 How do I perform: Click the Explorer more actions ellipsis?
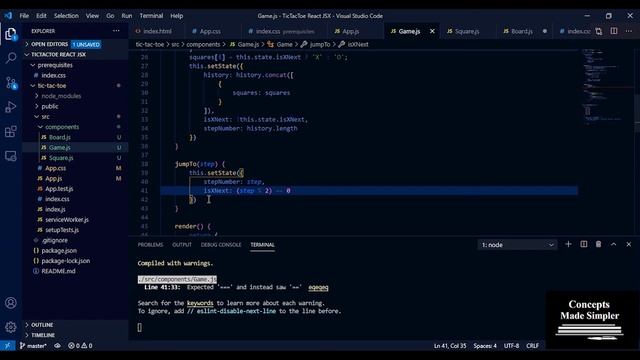[116, 31]
